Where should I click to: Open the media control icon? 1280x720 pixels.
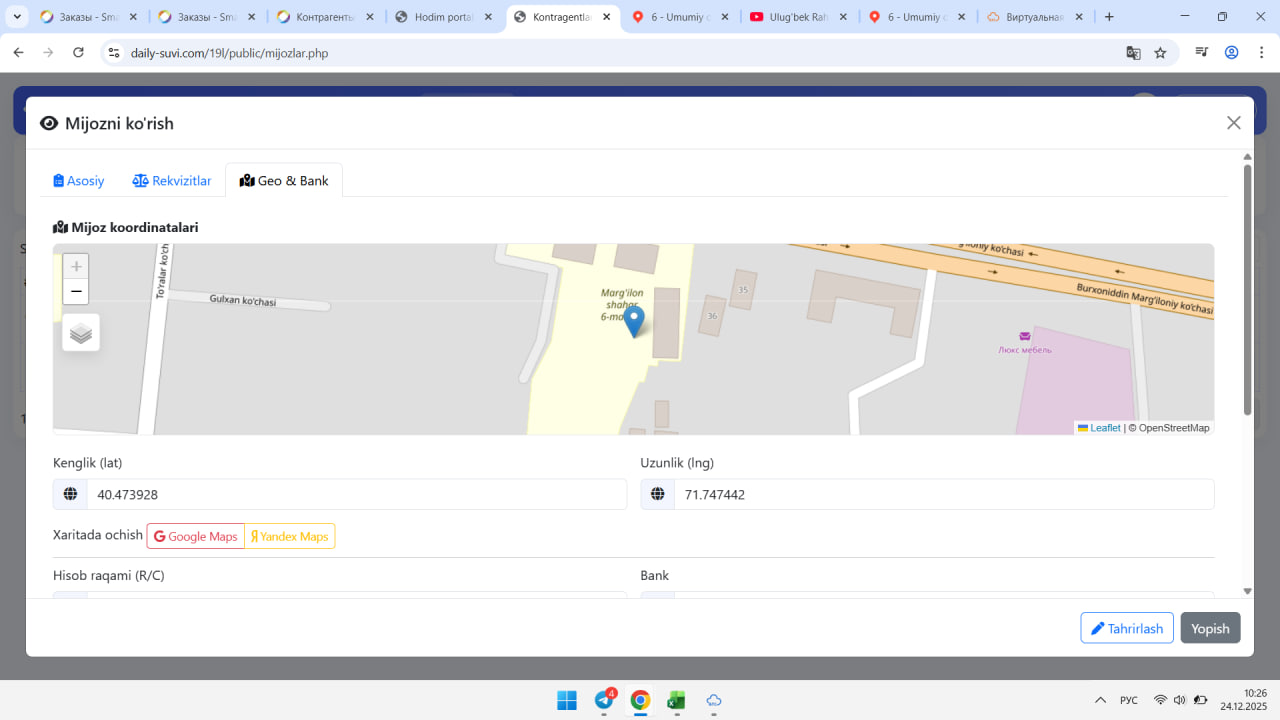1202,53
